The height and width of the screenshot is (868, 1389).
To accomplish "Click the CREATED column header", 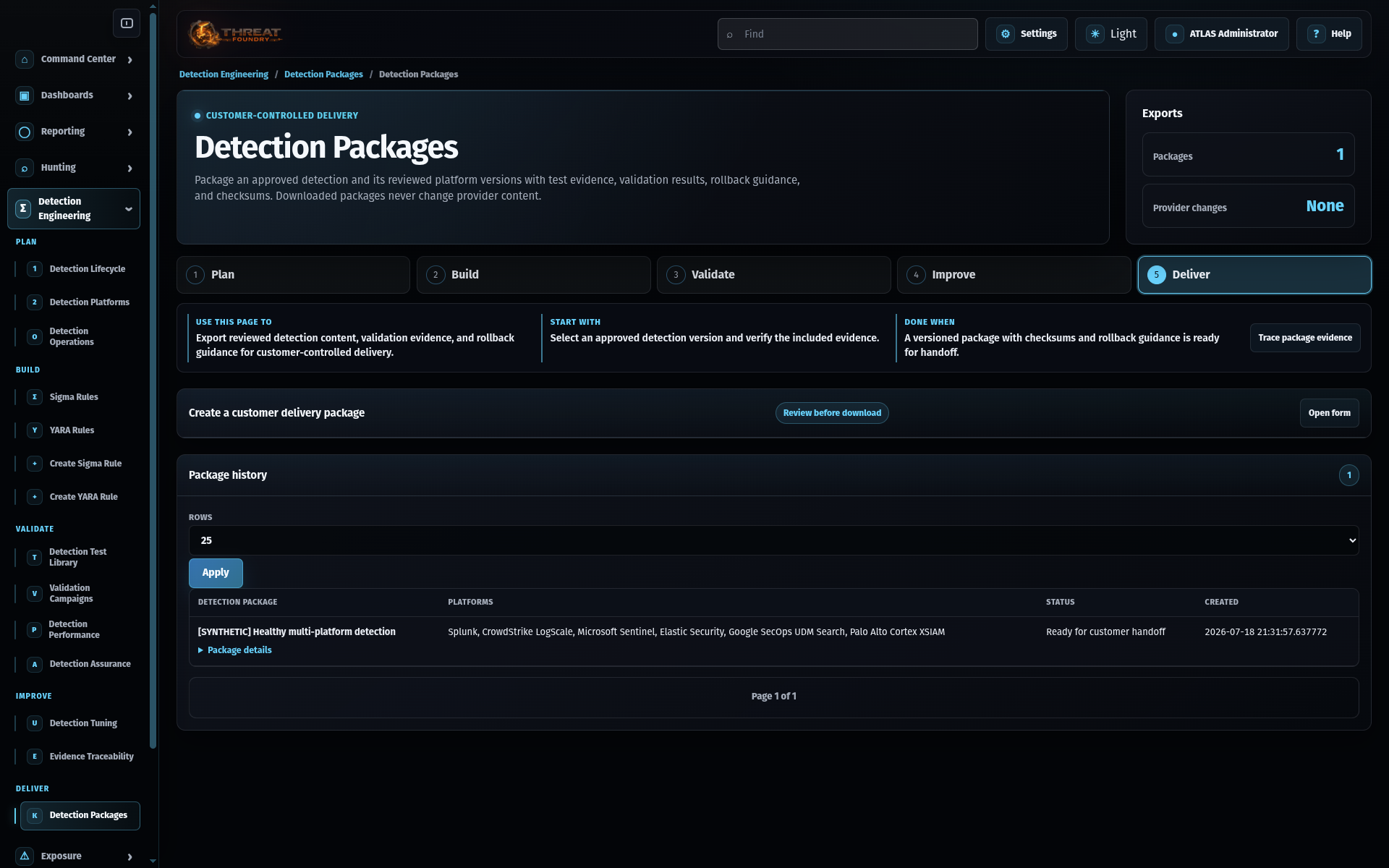I will (x=1221, y=603).
